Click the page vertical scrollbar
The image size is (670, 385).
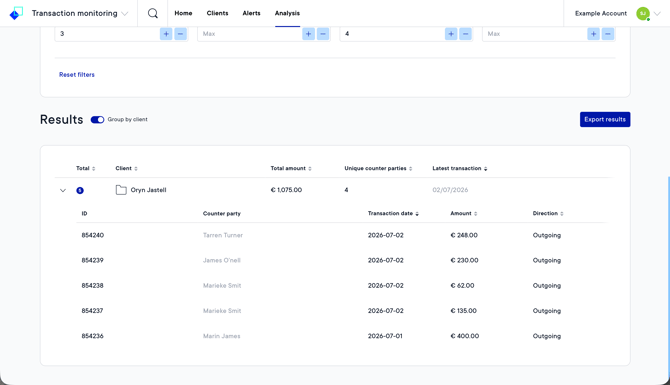coord(668,278)
